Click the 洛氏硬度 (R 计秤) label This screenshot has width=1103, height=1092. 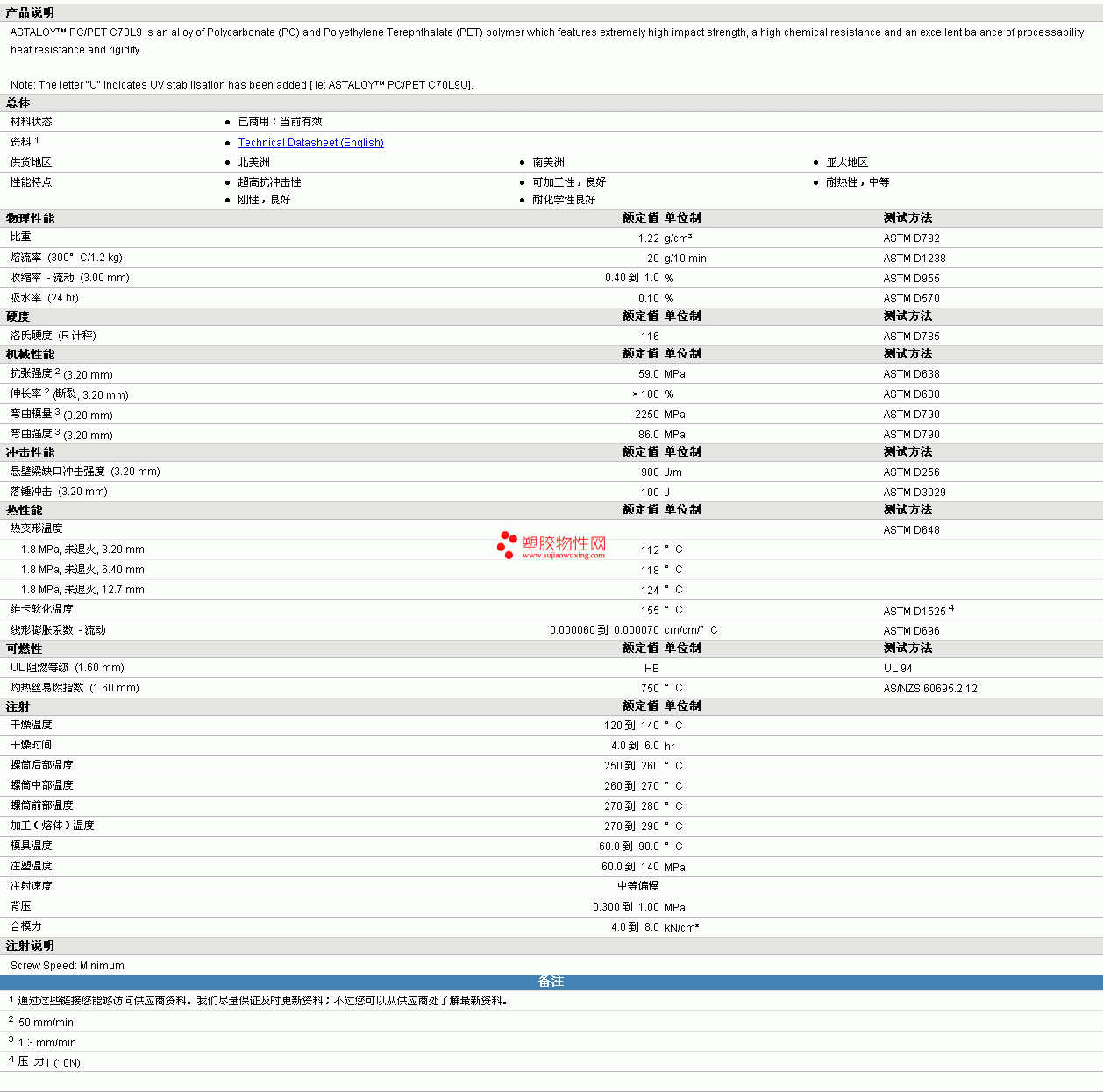(53, 336)
